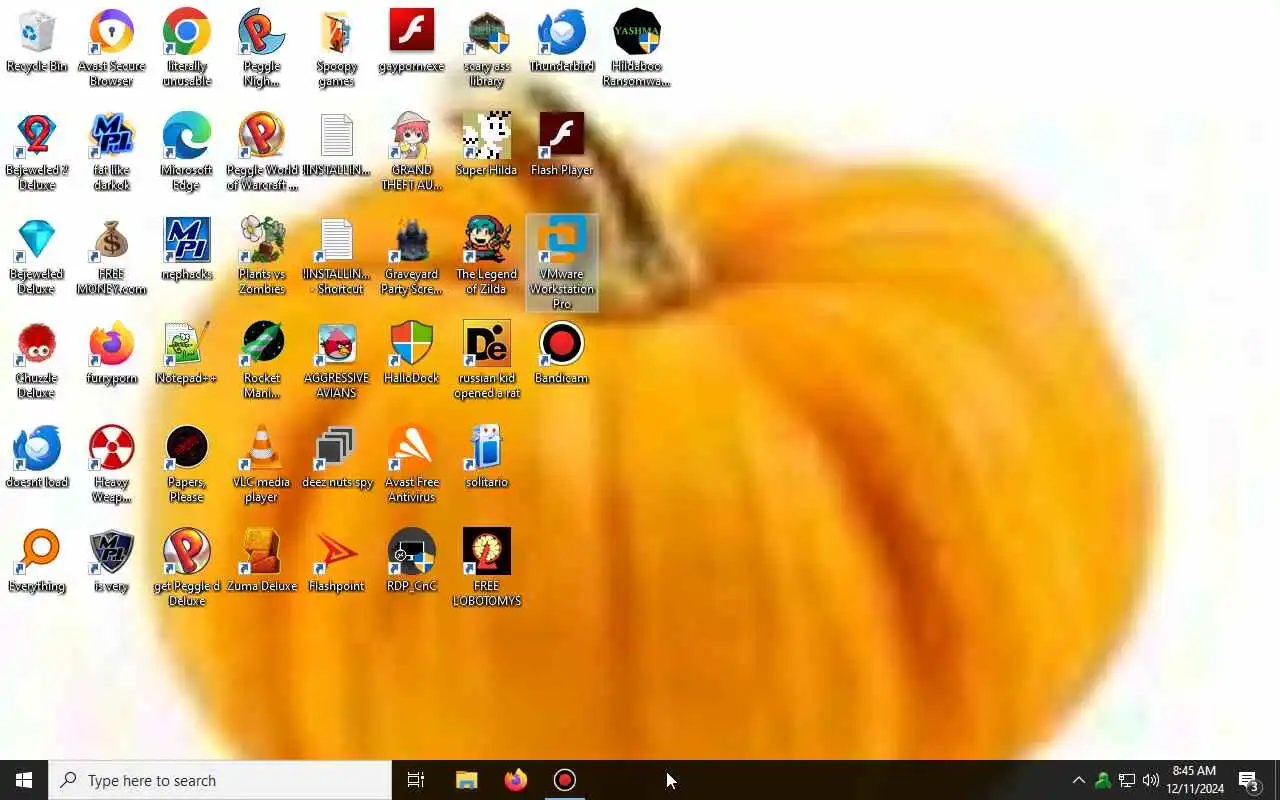1280x800 pixels.
Task: Open Graveyard Party Screensaver shortcut
Action: coord(411,256)
